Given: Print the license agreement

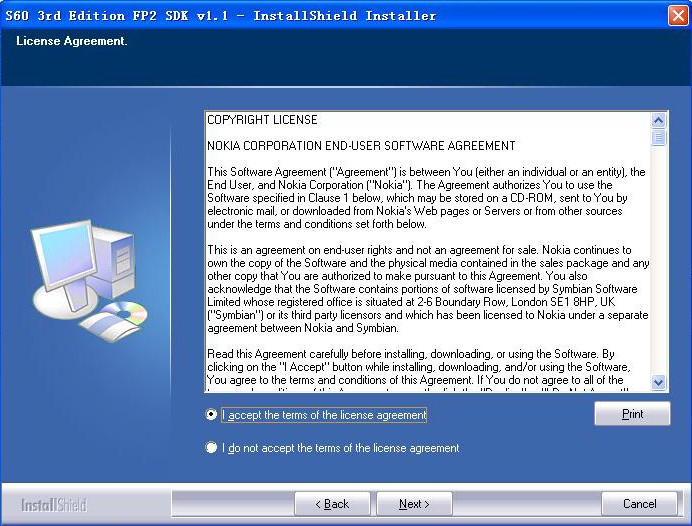Looking at the screenshot, I should coord(632,414).
